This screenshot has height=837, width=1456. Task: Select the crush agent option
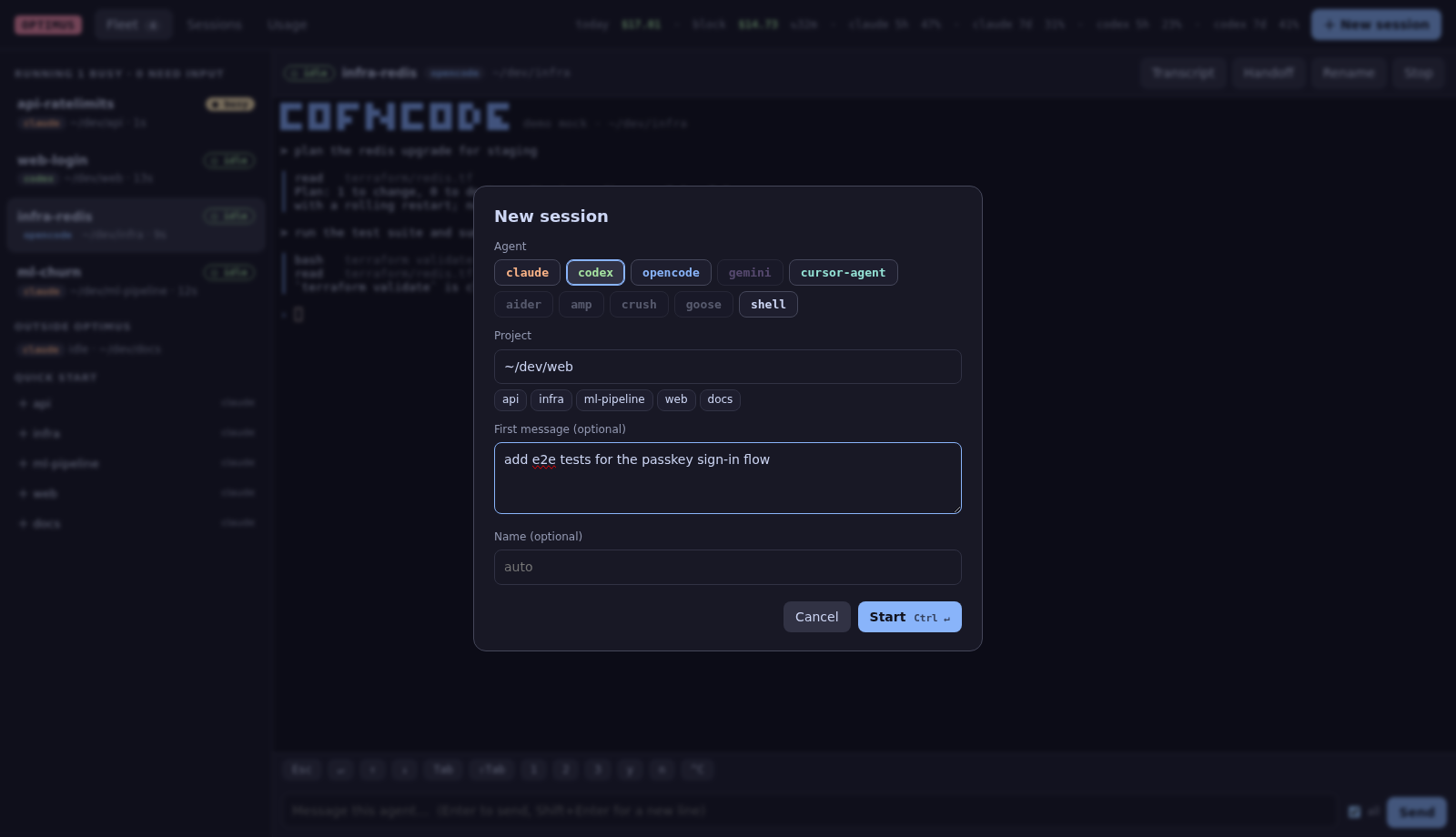tap(639, 305)
